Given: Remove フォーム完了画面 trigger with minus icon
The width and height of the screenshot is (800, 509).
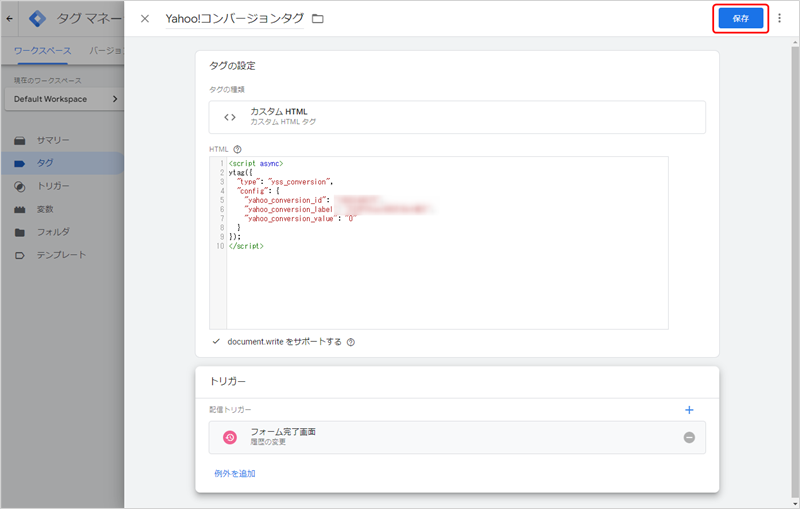Looking at the screenshot, I should click(689, 438).
